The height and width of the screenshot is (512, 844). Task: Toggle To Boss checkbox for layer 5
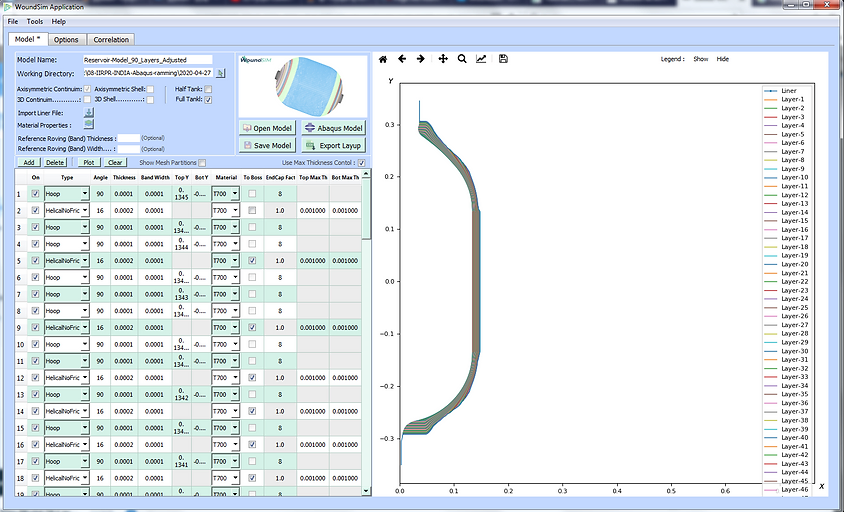[252, 261]
